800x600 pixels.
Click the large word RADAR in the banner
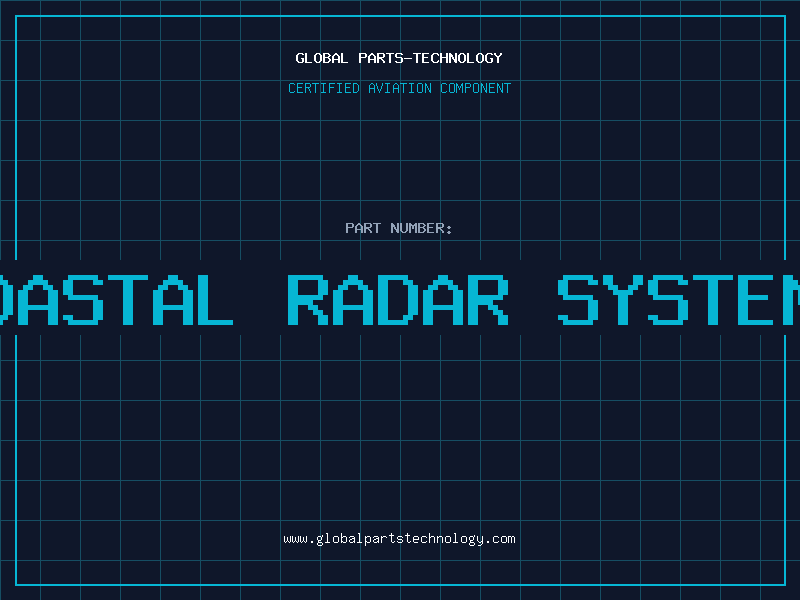coord(397,299)
